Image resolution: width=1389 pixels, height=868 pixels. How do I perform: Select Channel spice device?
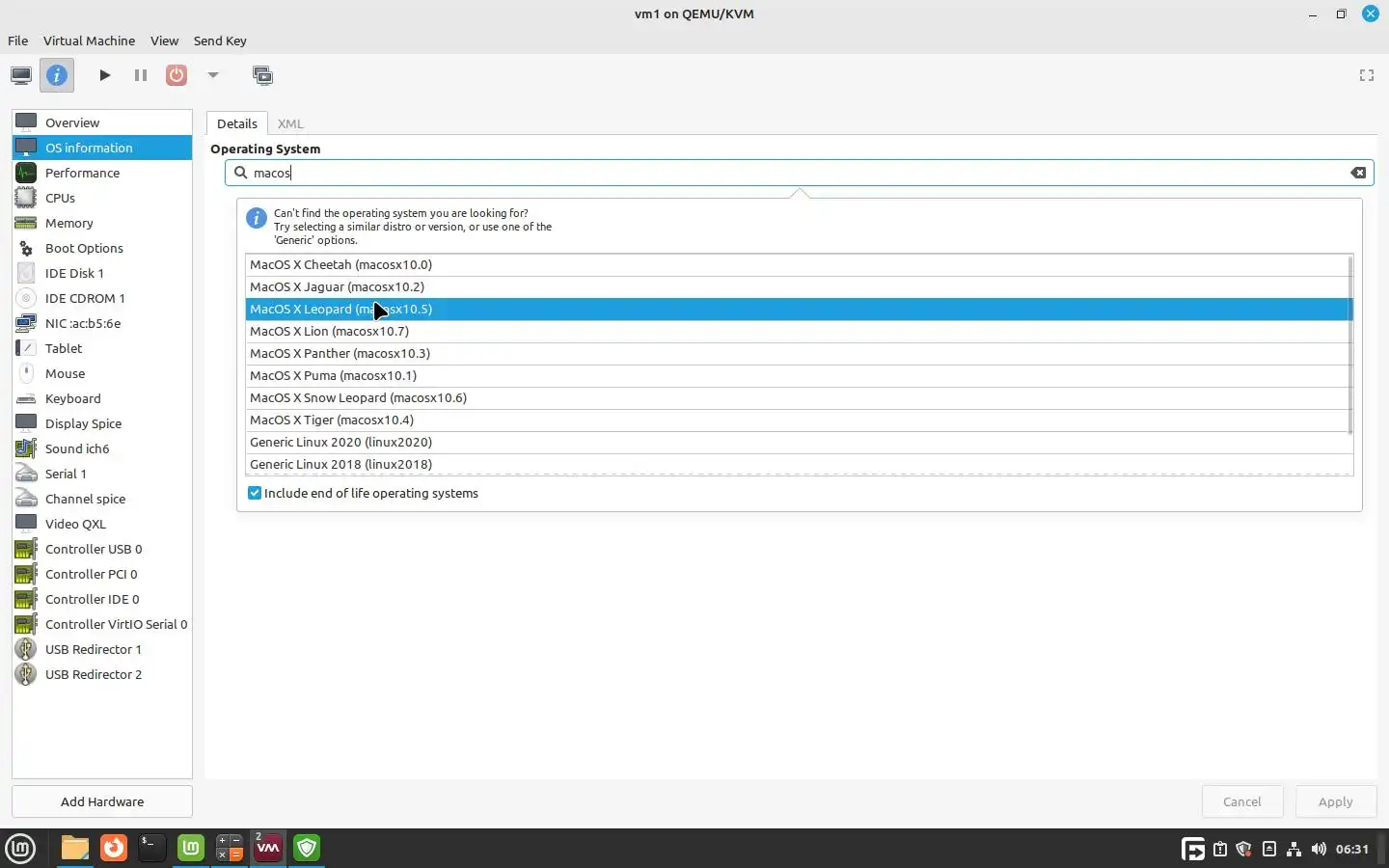(x=102, y=499)
